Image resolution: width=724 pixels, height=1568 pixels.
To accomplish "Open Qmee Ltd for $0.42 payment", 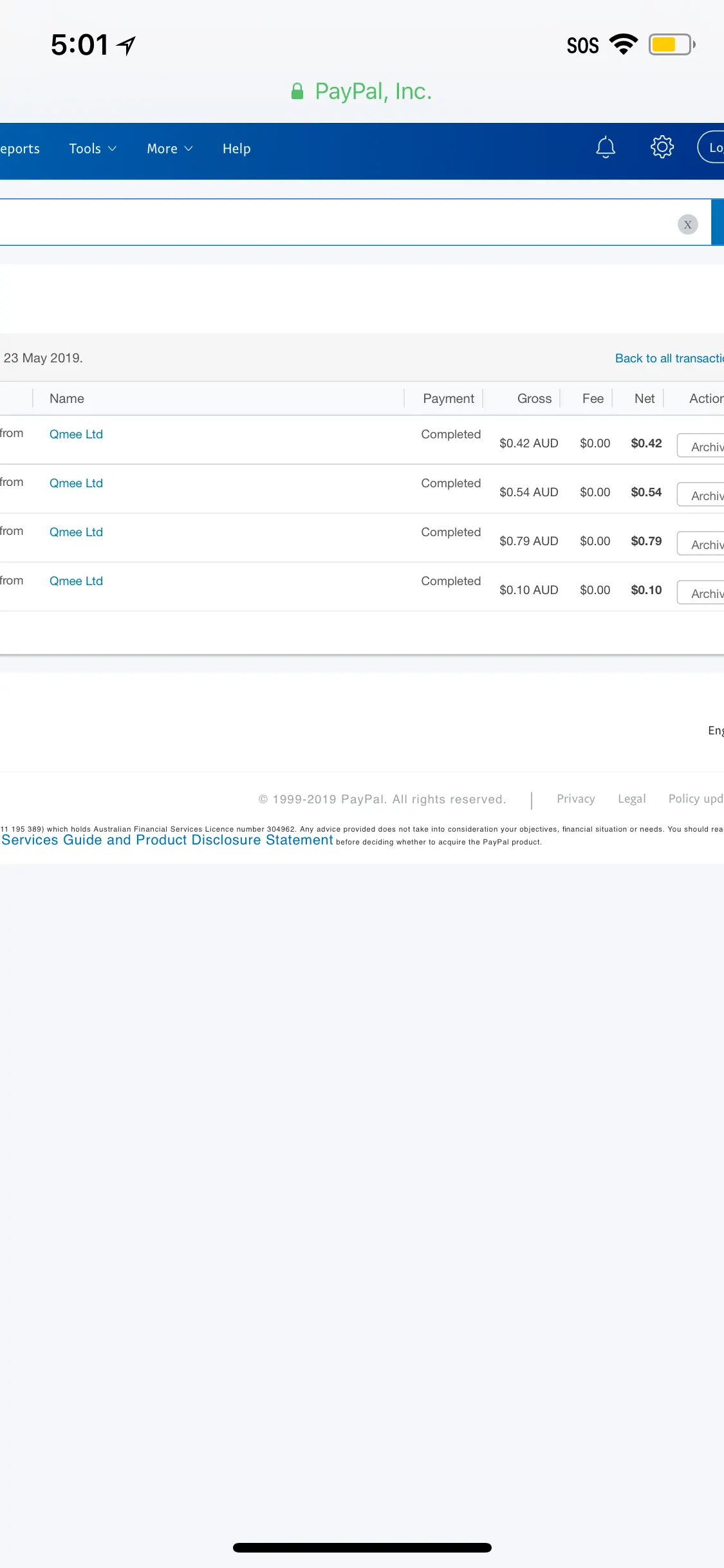I will pos(76,434).
